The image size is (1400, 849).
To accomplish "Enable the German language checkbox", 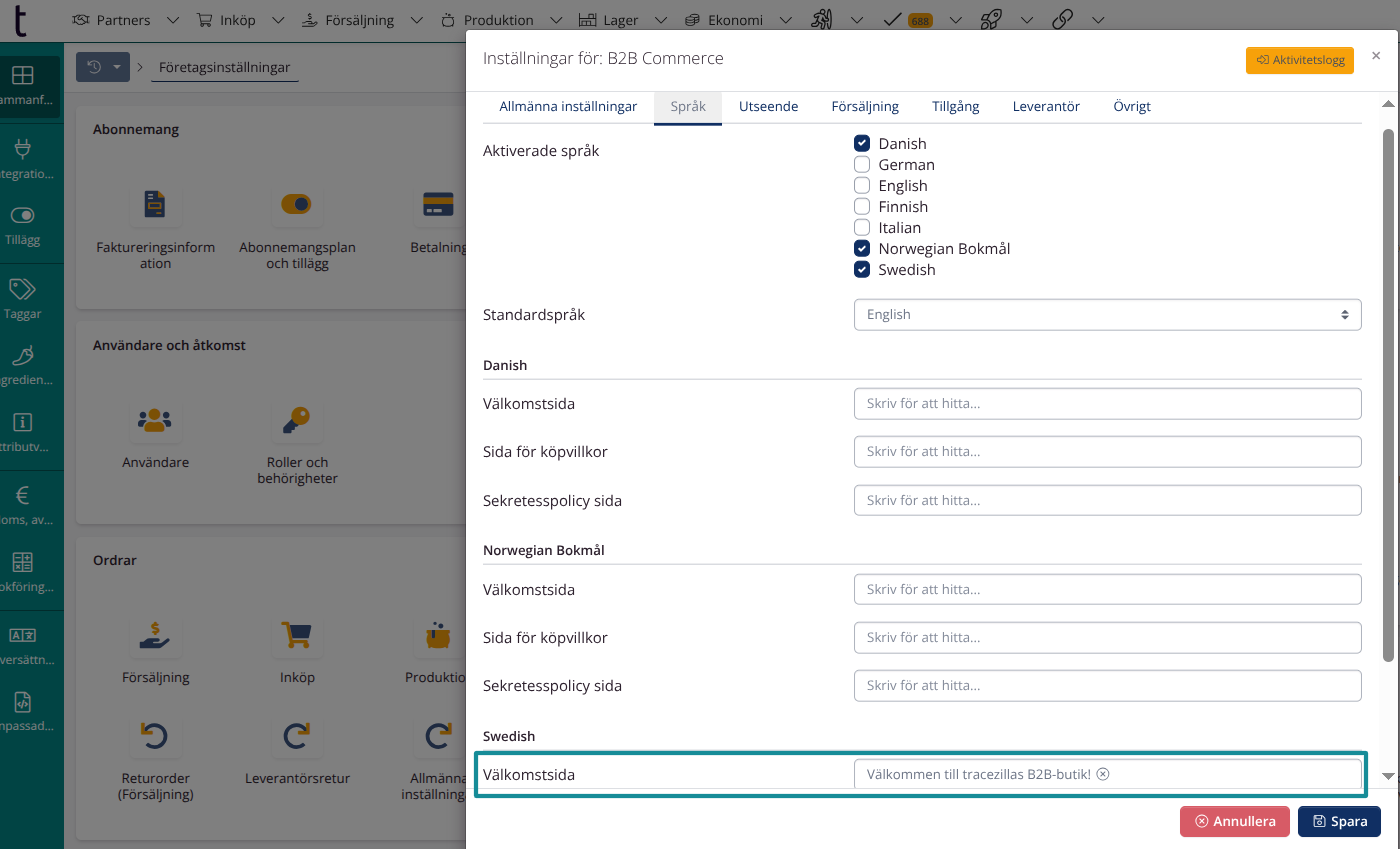I will [862, 164].
